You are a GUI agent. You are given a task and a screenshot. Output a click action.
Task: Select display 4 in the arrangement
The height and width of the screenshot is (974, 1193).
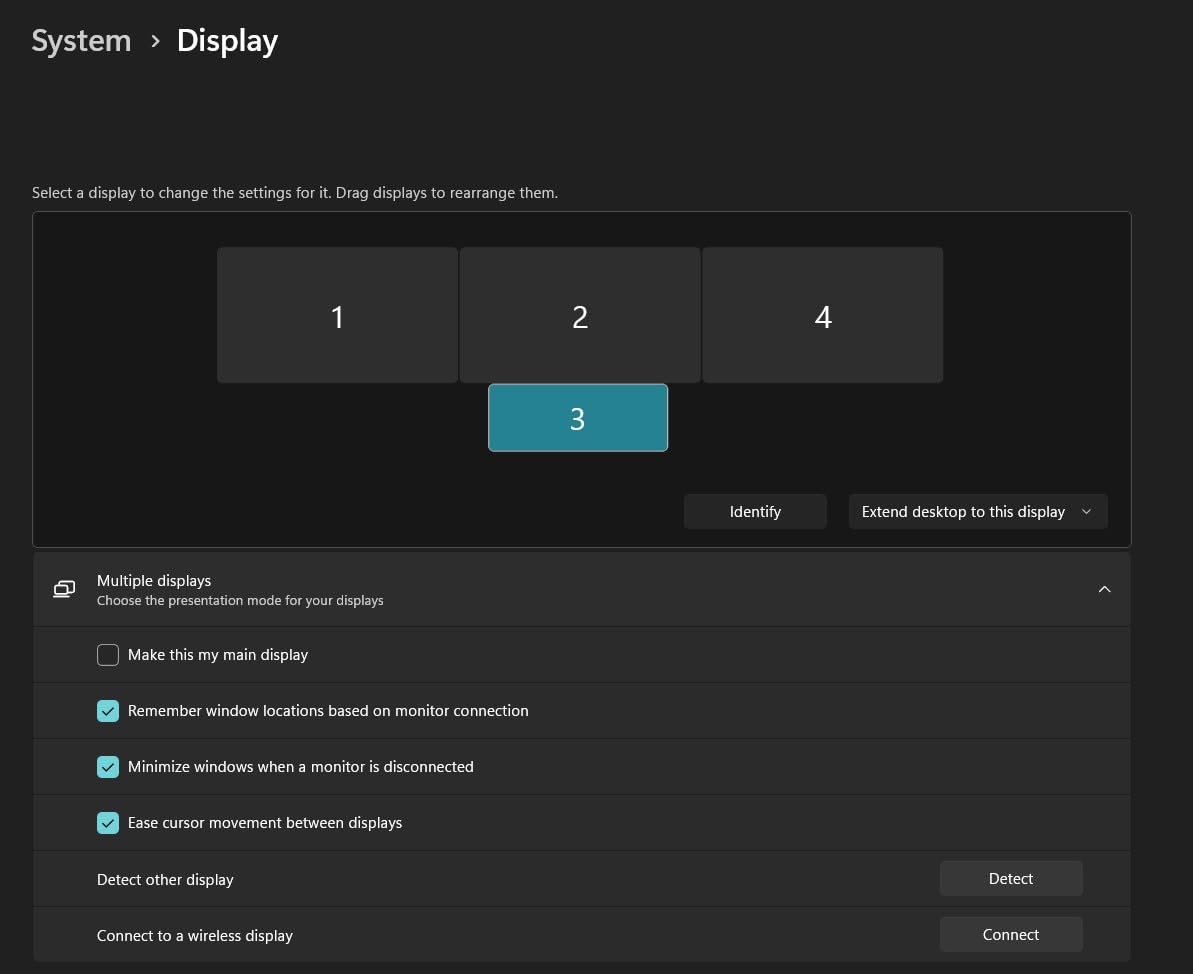(x=823, y=316)
